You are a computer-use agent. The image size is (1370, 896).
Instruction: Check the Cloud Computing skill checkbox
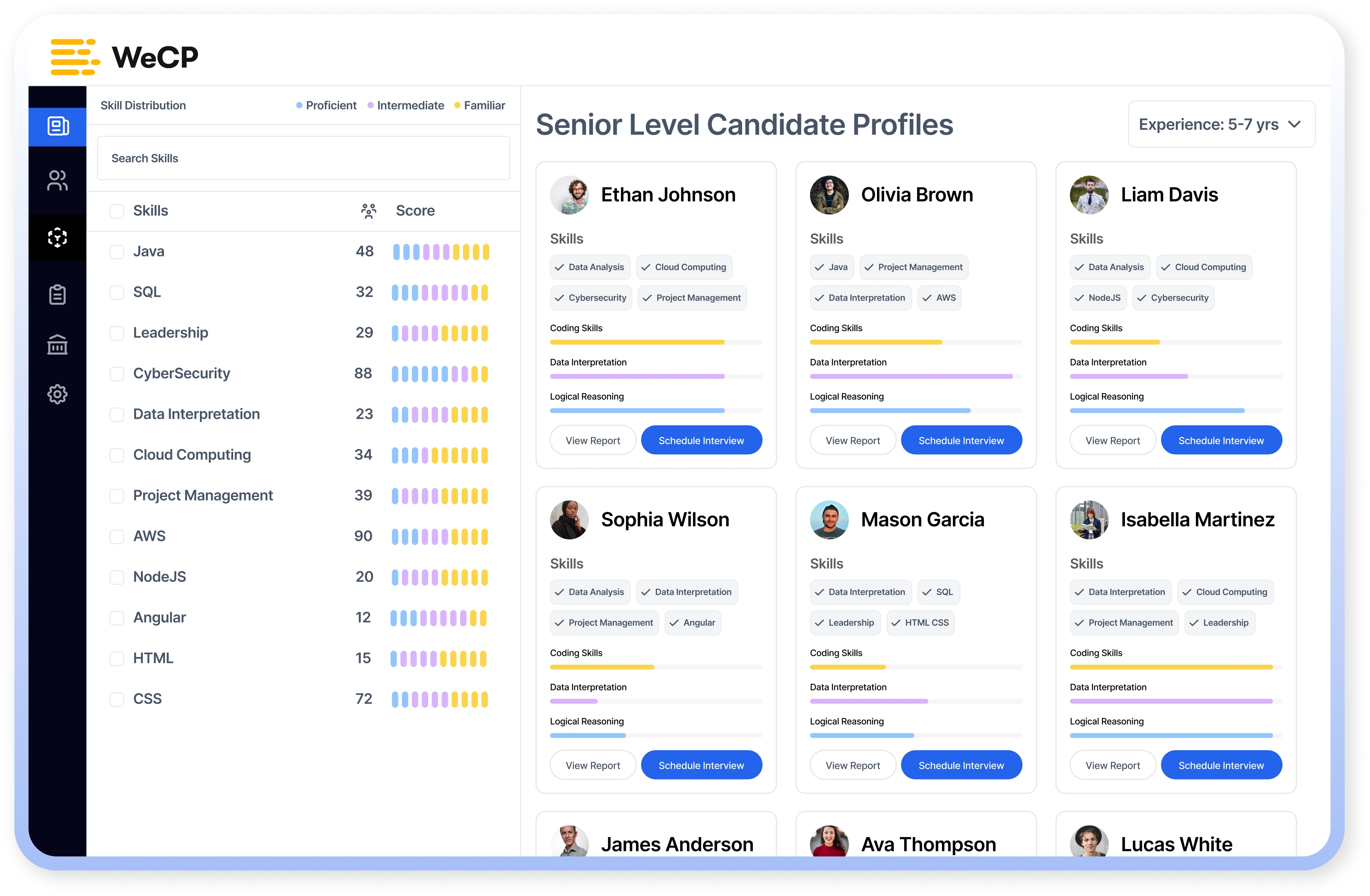pyautogui.click(x=117, y=455)
